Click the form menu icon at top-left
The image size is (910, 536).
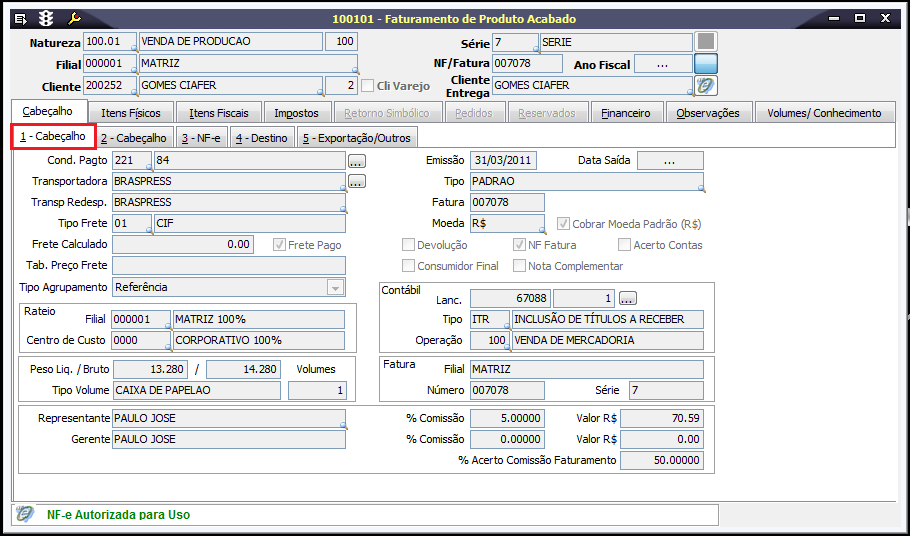point(20,19)
